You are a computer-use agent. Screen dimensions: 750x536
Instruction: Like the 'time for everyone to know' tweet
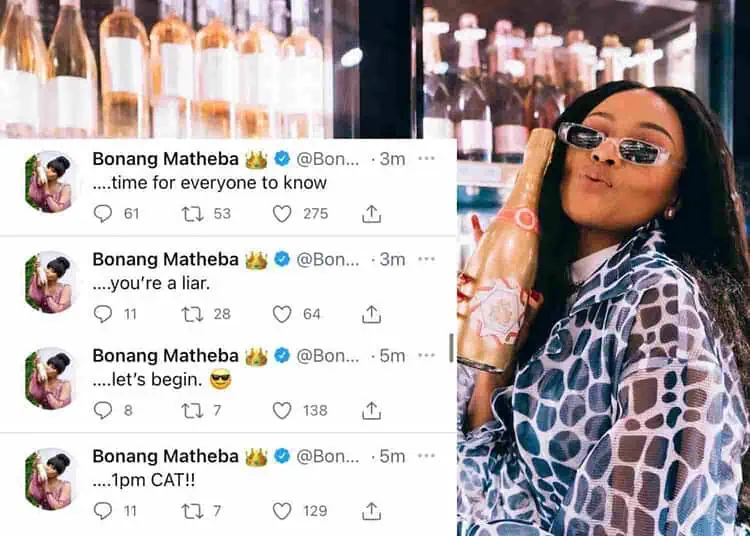coord(282,214)
